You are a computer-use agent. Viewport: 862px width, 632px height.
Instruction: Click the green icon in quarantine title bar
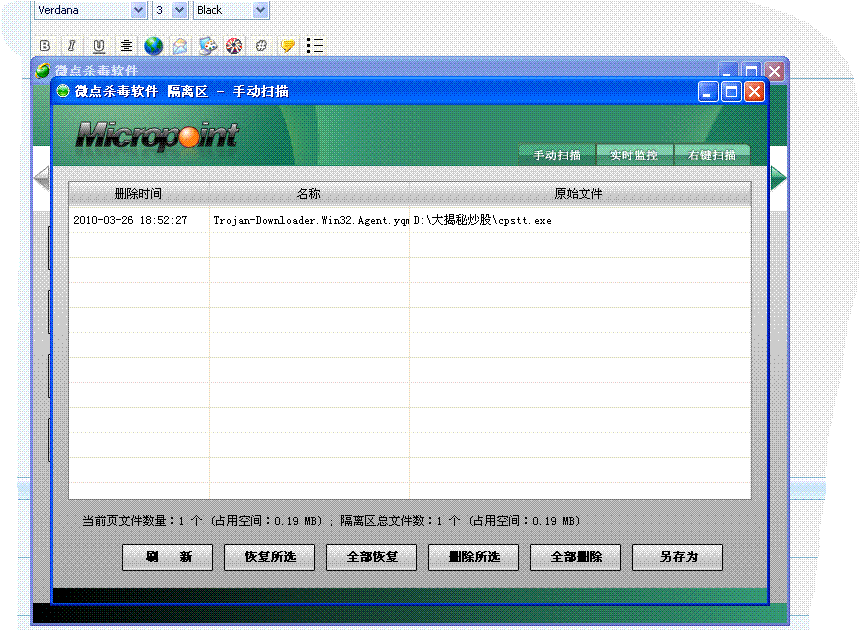tap(63, 91)
